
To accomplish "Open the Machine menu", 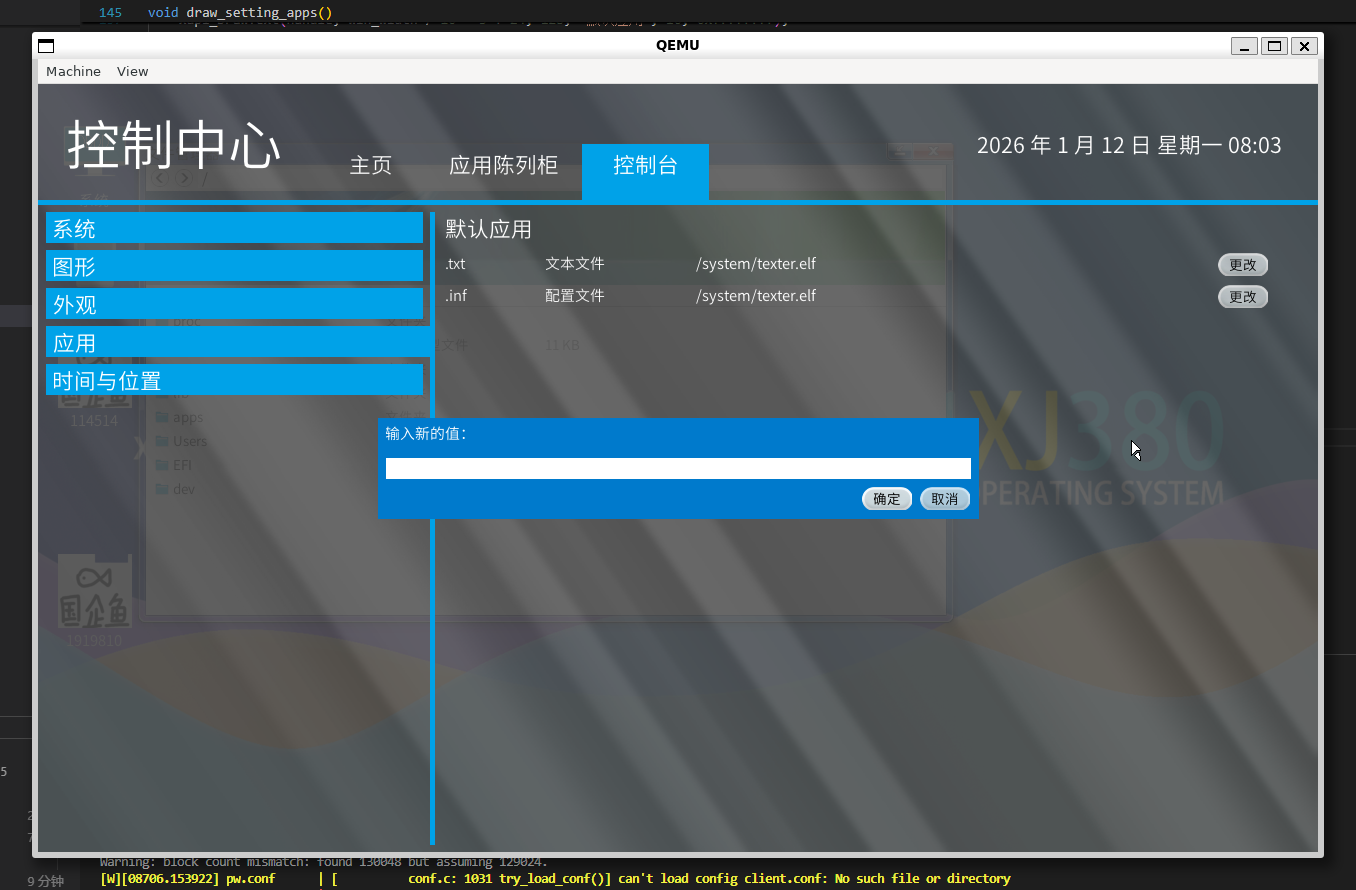I will click(73, 71).
